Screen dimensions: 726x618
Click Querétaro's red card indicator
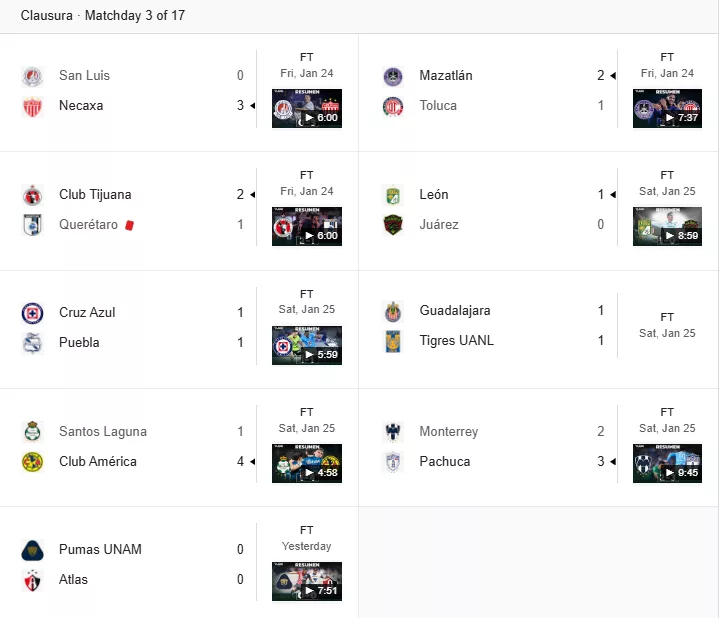[x=130, y=225]
